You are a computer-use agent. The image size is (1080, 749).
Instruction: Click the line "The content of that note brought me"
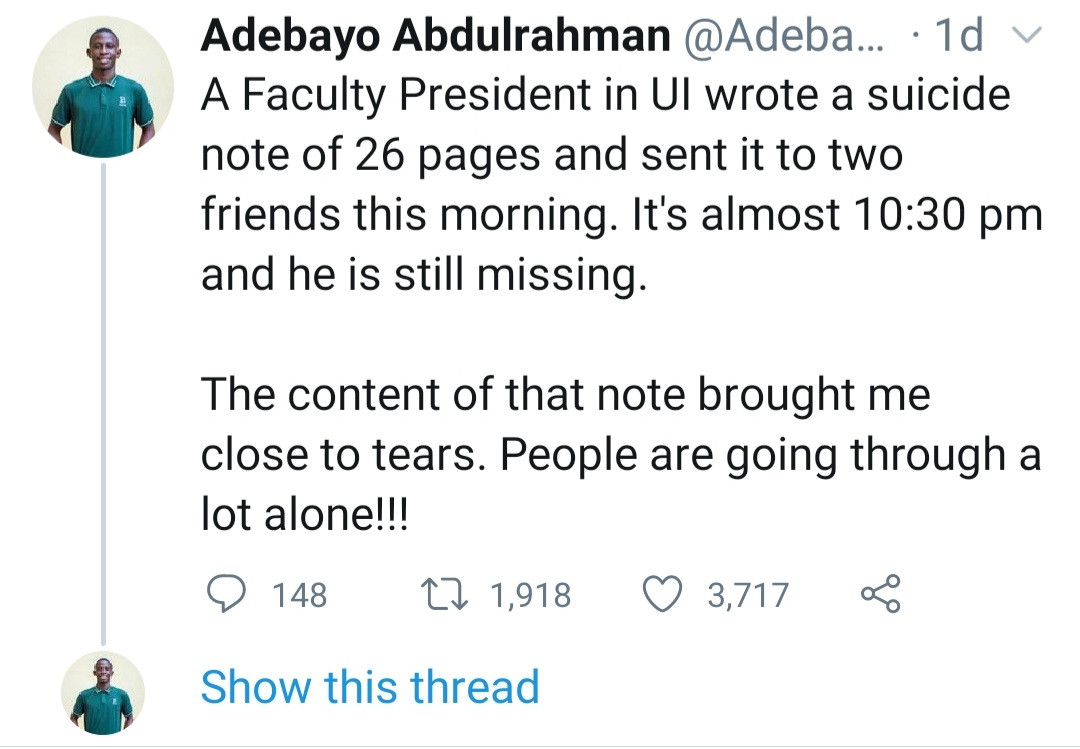coord(565,395)
